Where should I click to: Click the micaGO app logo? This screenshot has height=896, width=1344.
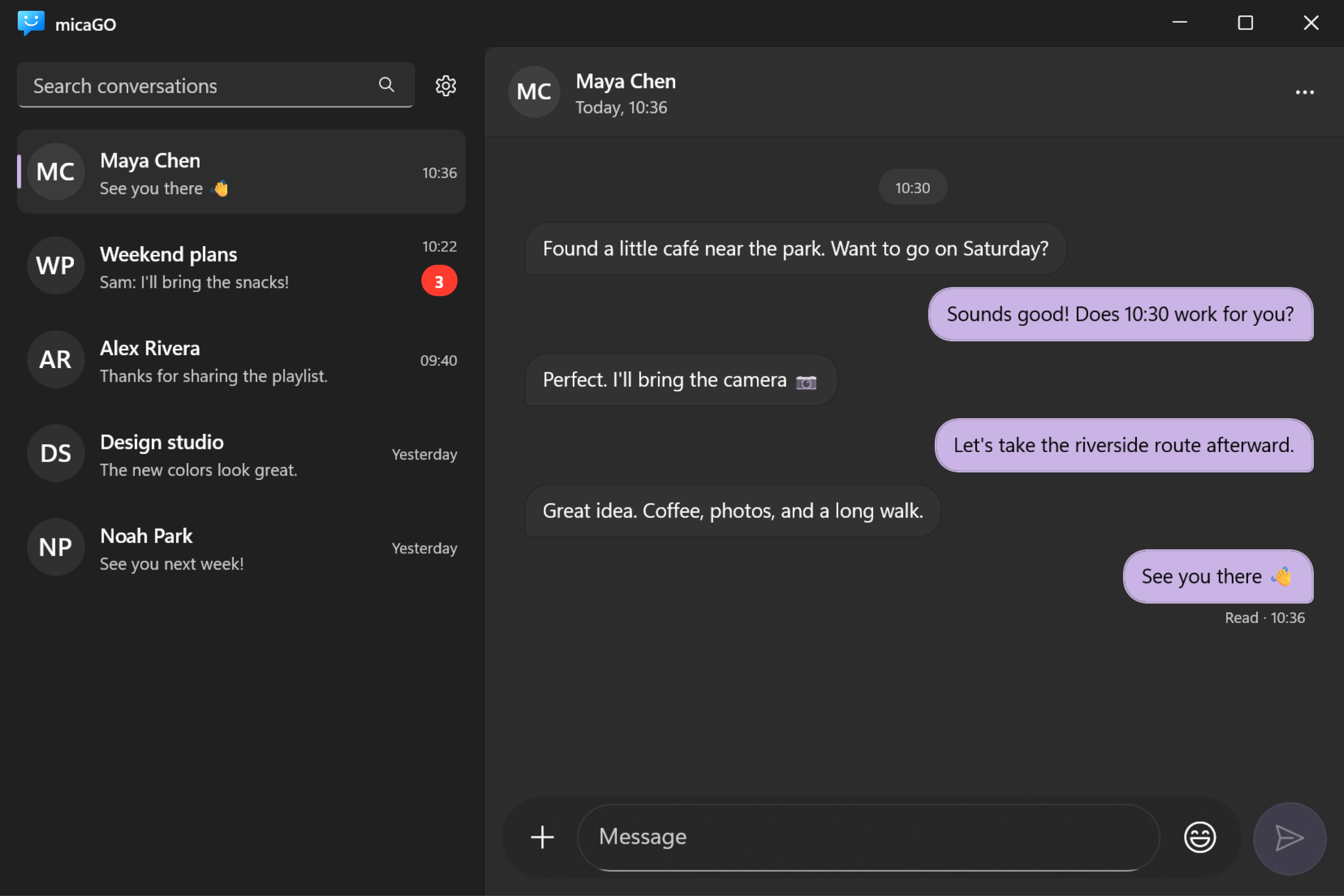(x=31, y=23)
